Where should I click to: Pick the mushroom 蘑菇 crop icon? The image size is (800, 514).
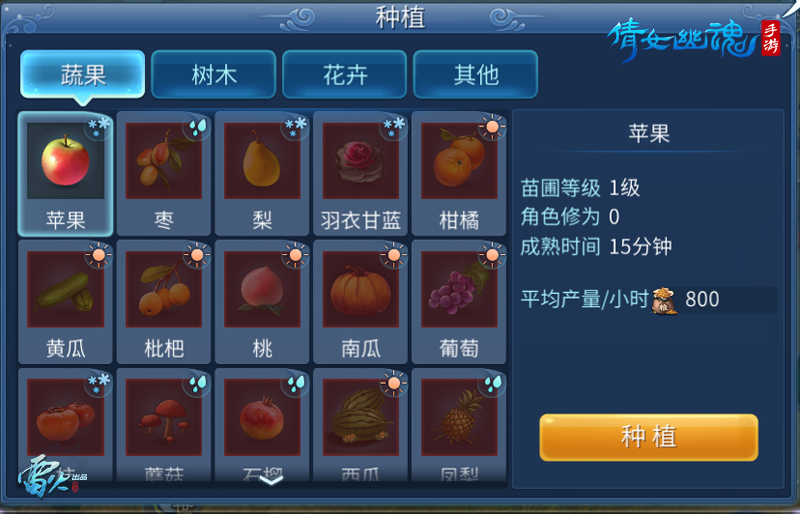click(164, 417)
